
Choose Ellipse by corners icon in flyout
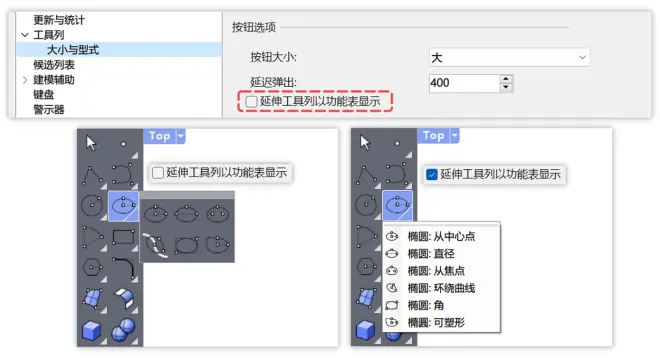[186, 245]
